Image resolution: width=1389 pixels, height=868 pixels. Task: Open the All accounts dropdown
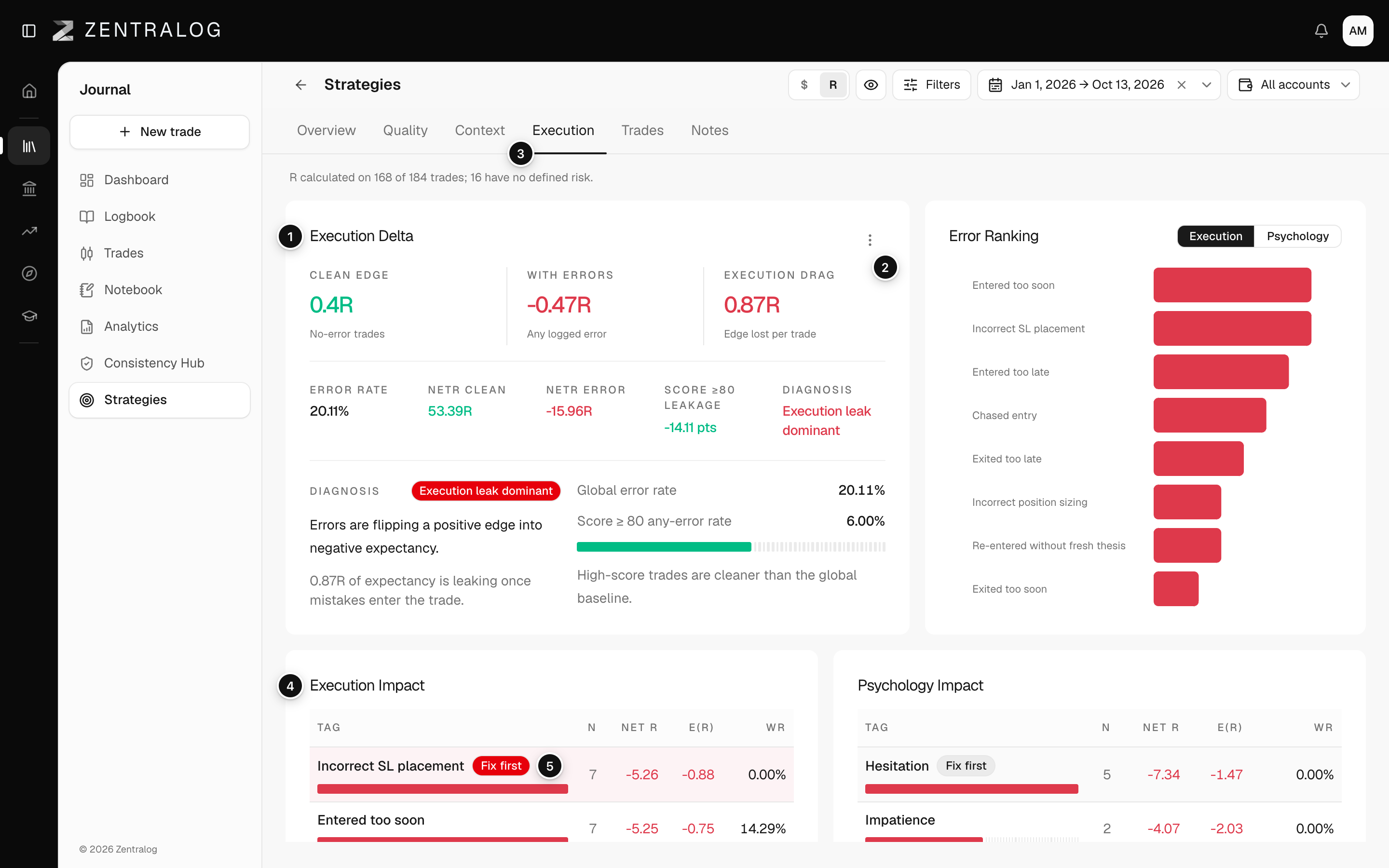[x=1293, y=85]
